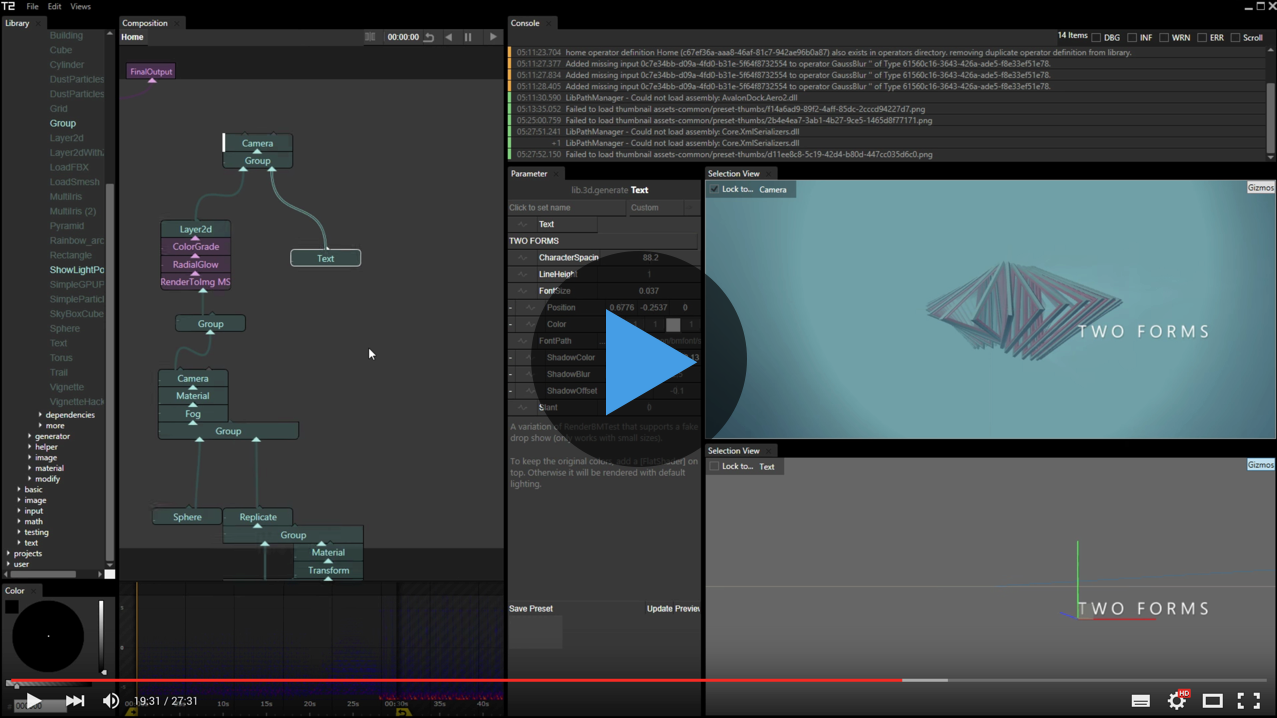The height and width of the screenshot is (718, 1277).
Task: Select the FinalOutput node
Action: click(151, 72)
